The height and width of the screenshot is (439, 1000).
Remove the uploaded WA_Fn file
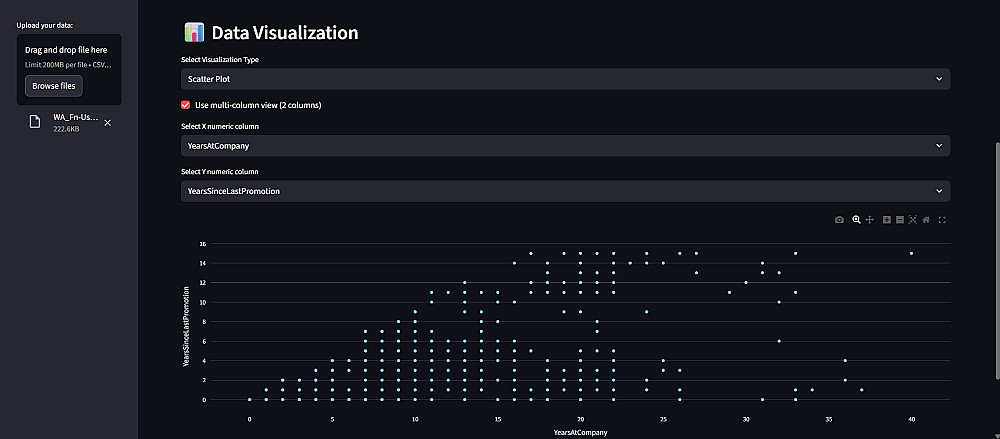[x=108, y=123]
